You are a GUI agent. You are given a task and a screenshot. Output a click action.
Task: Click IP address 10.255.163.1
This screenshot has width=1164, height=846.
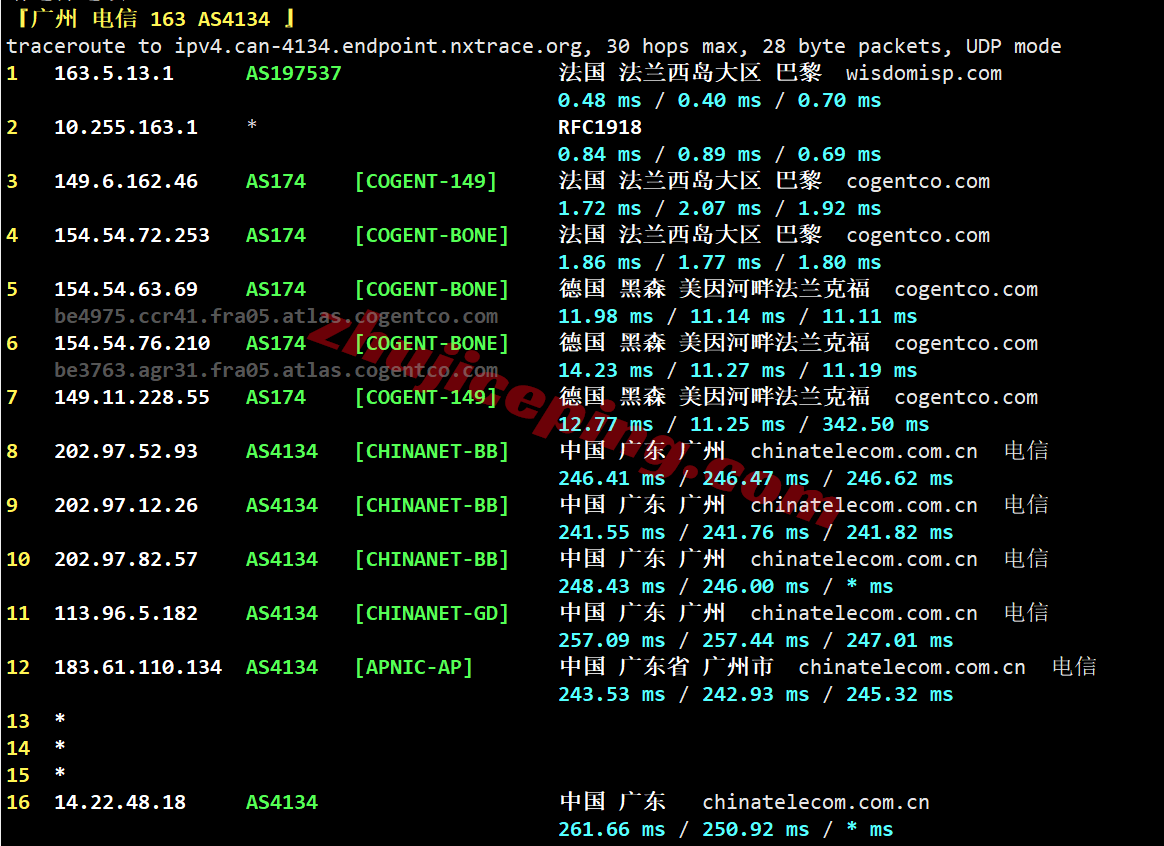point(125,128)
